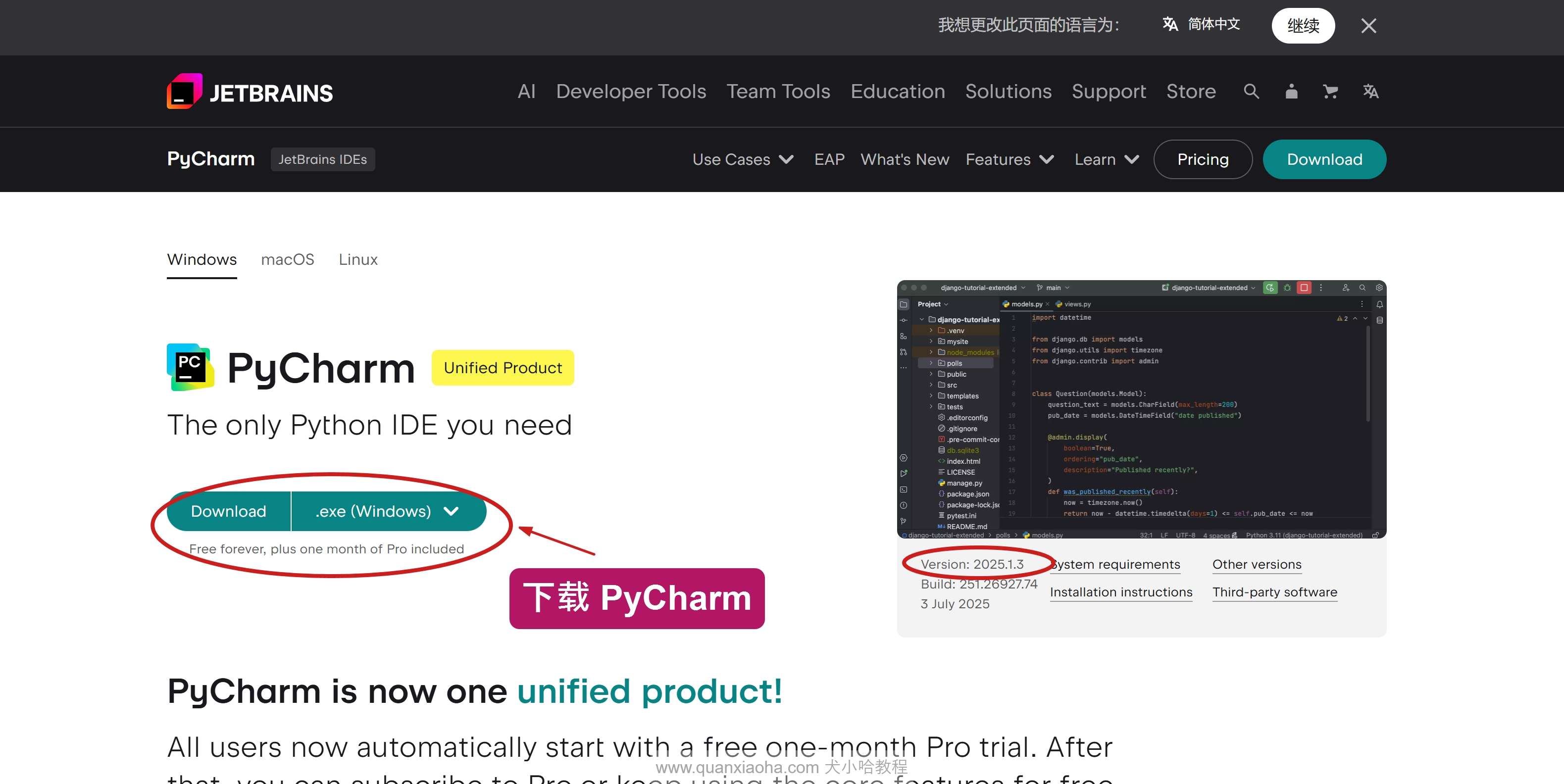Image resolution: width=1564 pixels, height=784 pixels.
Task: Click 'The only Python IDE you need' tagline
Action: 369,425
